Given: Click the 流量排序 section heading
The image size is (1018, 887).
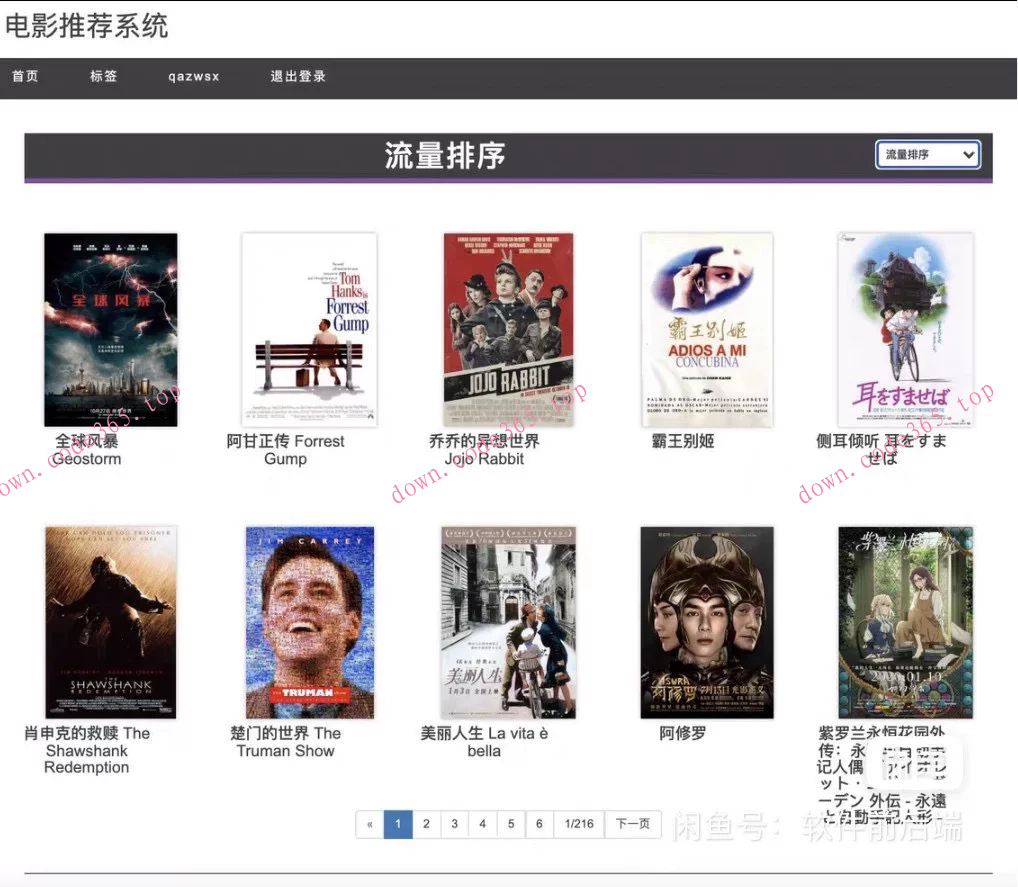Looking at the screenshot, I should click(x=445, y=156).
